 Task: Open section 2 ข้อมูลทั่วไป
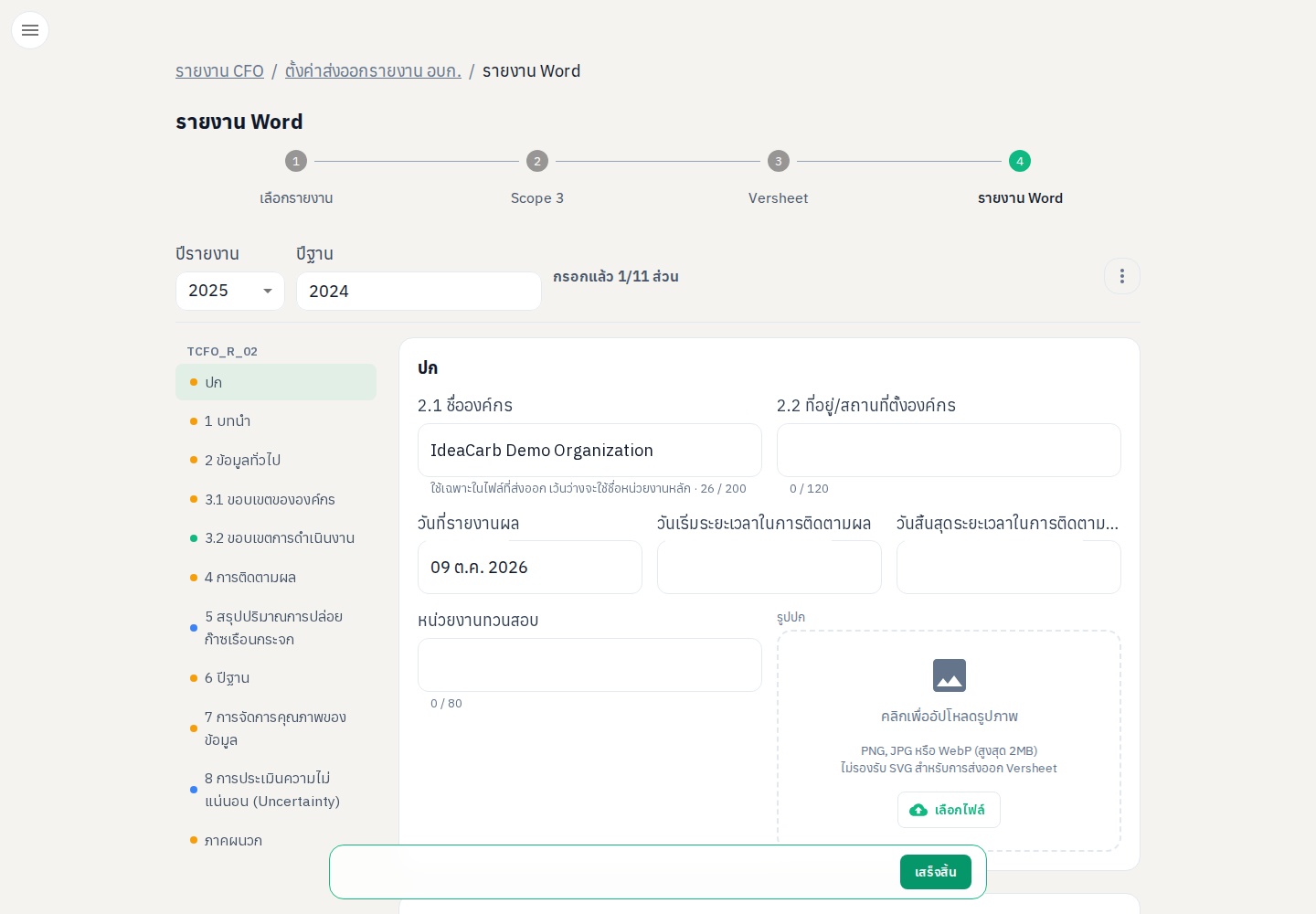click(276, 460)
